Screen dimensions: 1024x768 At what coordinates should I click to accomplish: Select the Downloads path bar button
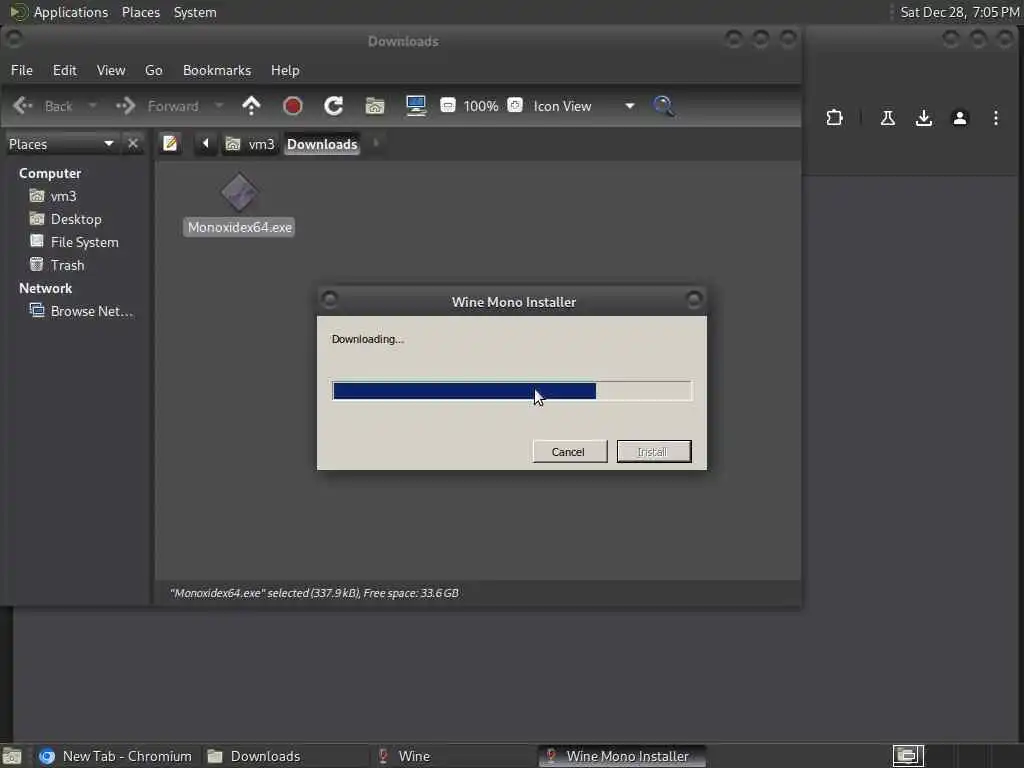[322, 144]
